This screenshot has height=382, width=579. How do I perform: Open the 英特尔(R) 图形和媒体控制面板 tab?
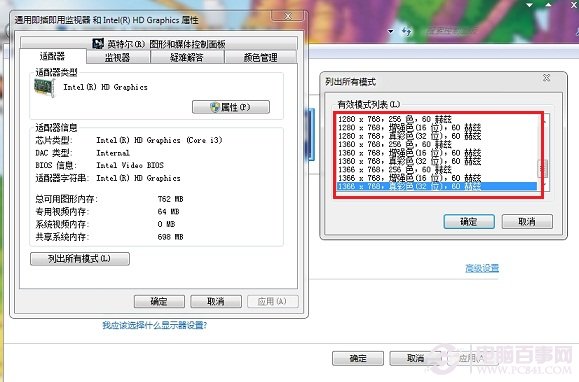point(159,44)
